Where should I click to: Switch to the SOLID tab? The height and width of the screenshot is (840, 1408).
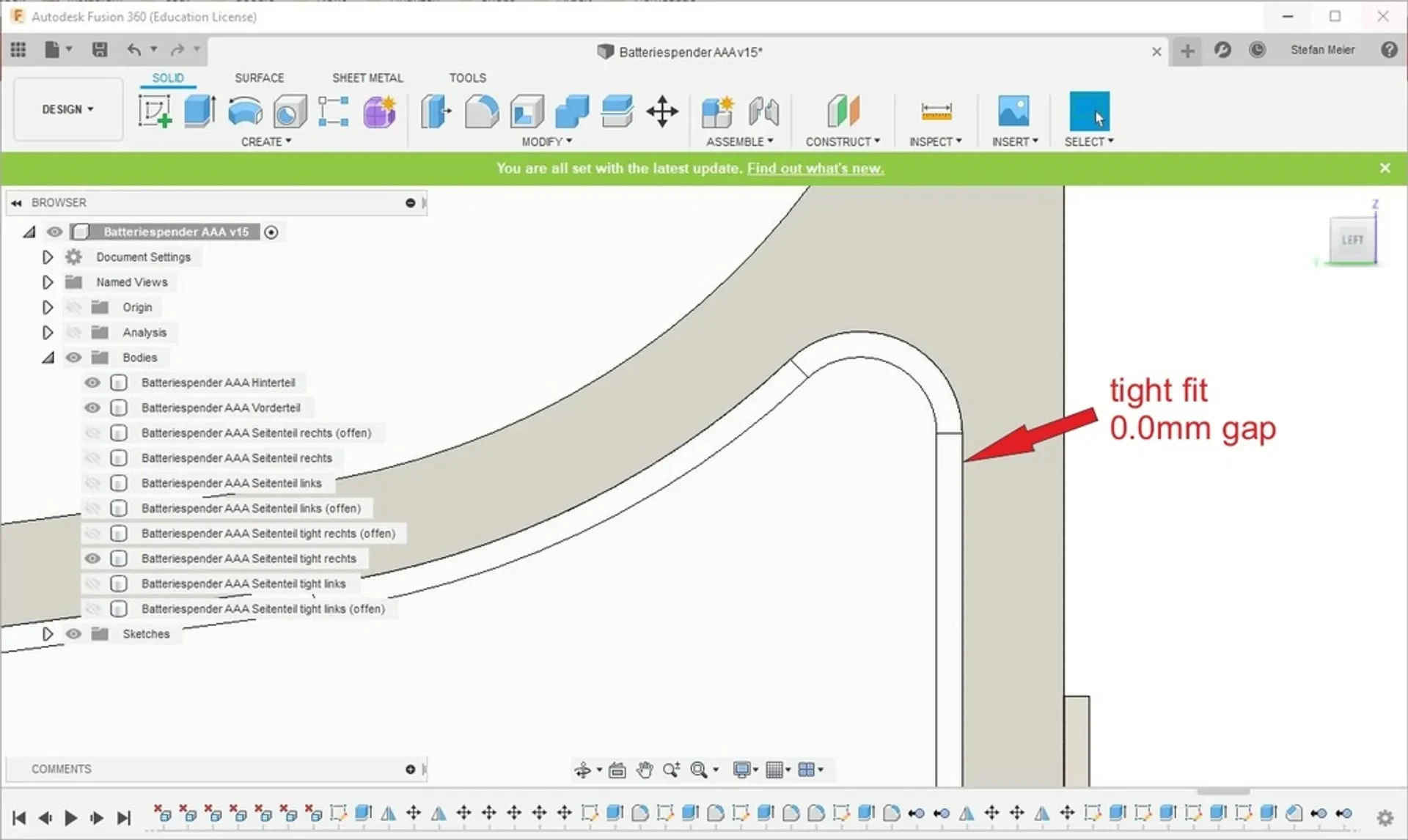[x=168, y=78]
